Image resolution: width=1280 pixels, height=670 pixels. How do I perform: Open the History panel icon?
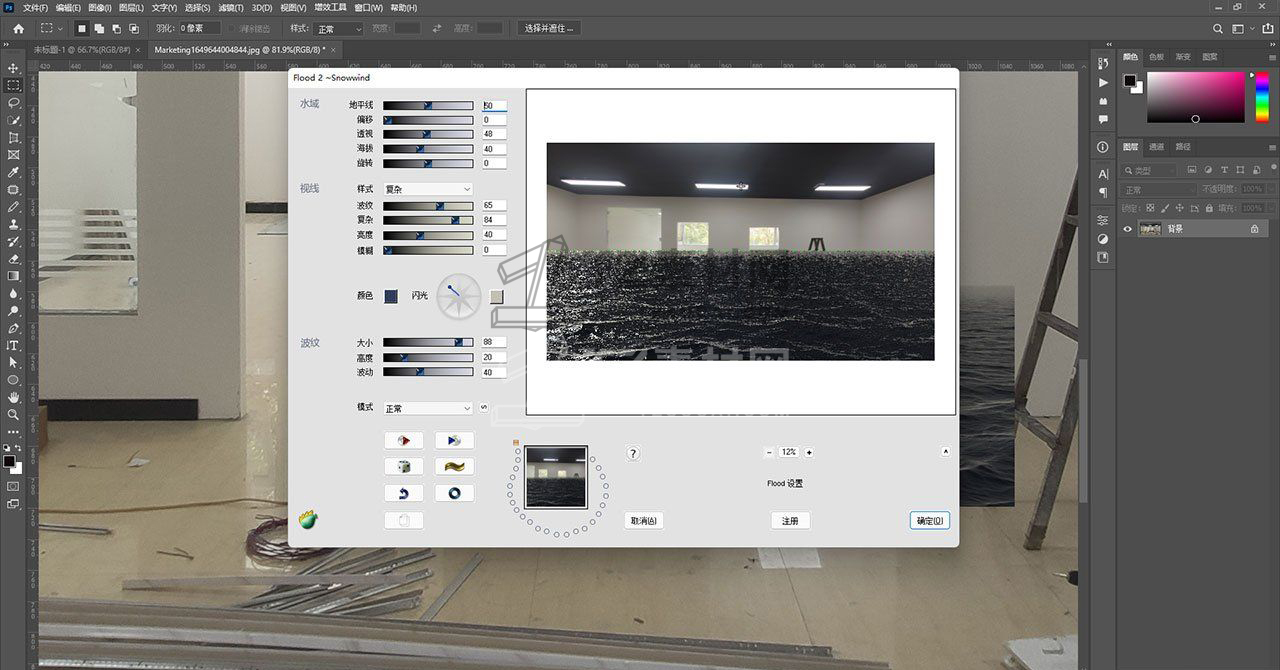[1103, 65]
